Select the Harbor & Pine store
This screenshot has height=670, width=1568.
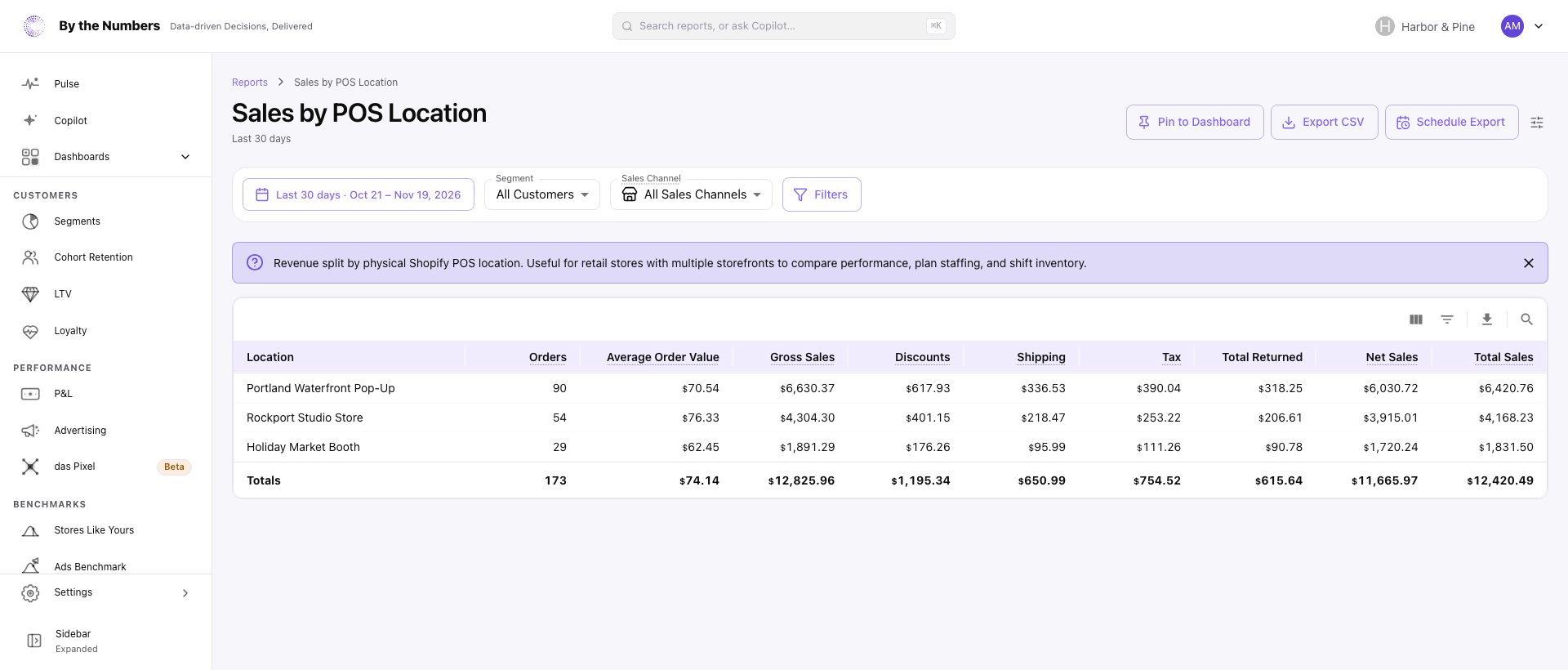(x=1425, y=26)
